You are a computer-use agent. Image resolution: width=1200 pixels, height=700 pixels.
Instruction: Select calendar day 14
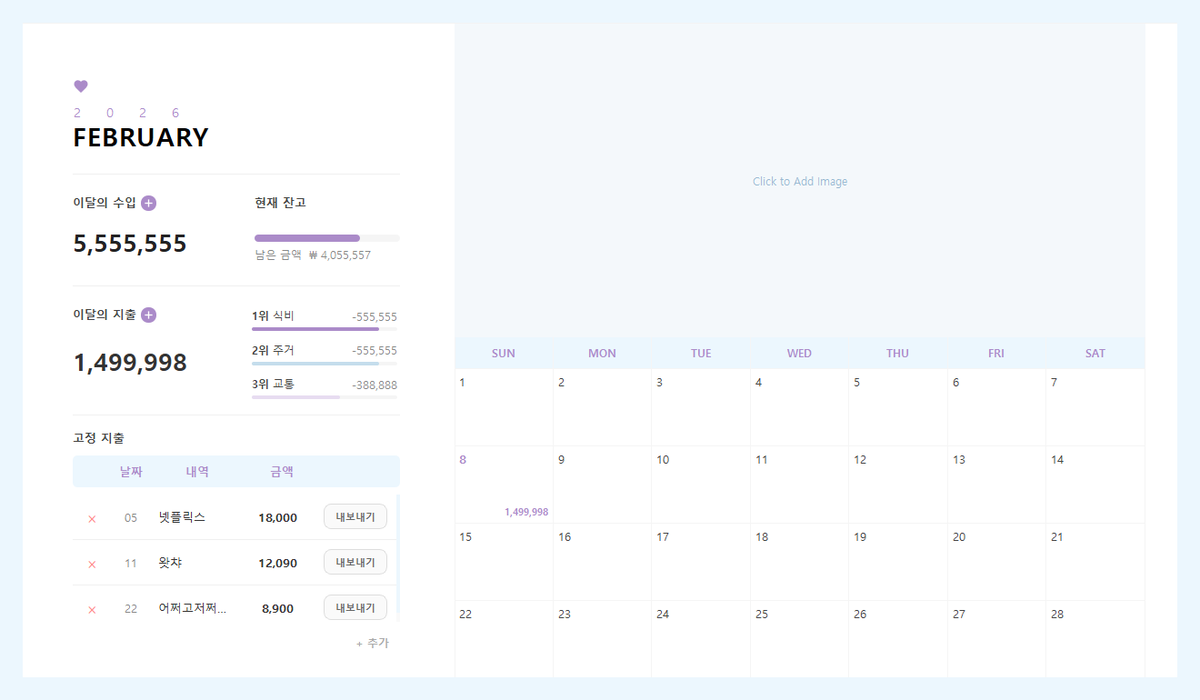[x=1096, y=484]
